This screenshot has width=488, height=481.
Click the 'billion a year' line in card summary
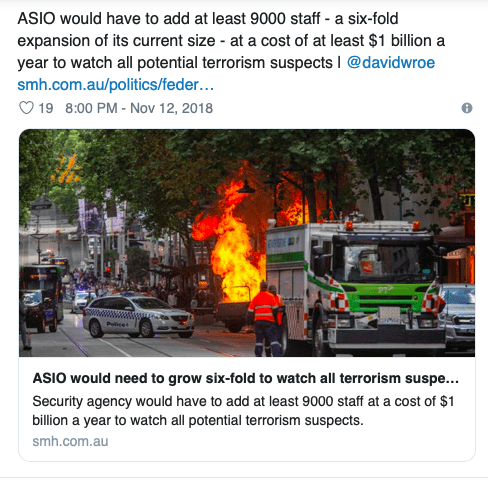point(198,420)
